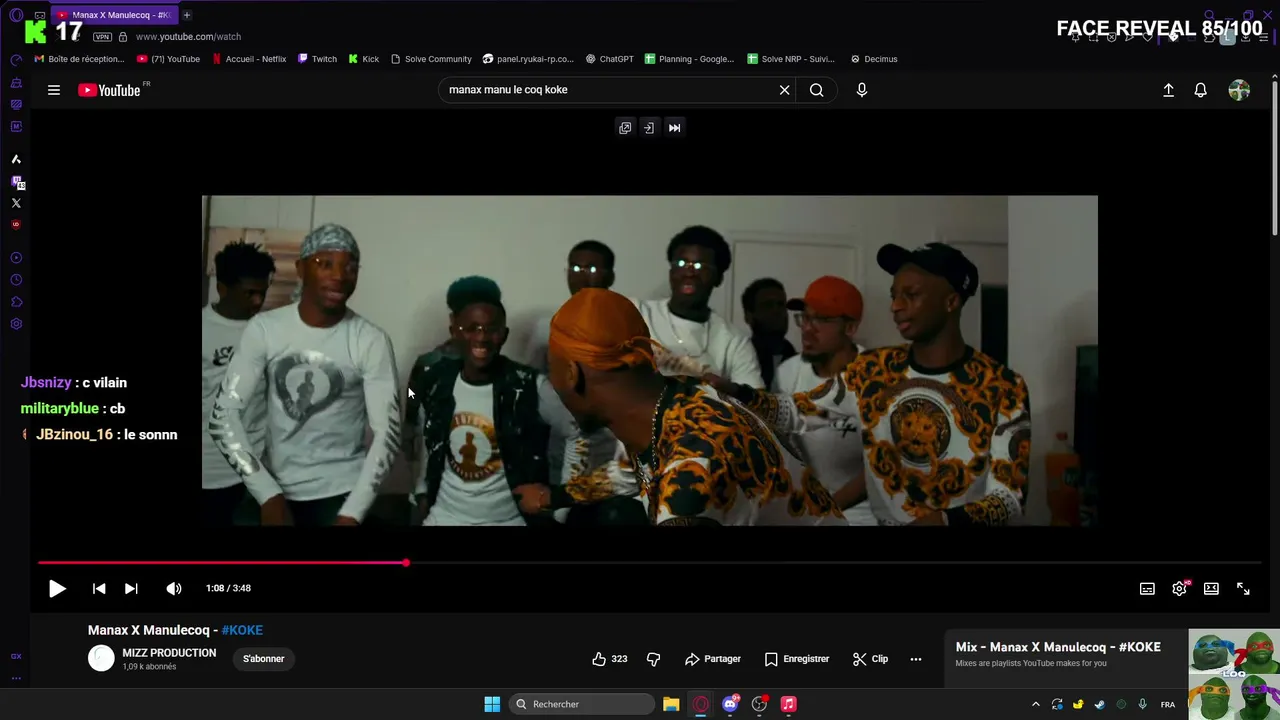The image size is (1280, 720).
Task: Click the progress bar playhead dot
Action: point(406,563)
